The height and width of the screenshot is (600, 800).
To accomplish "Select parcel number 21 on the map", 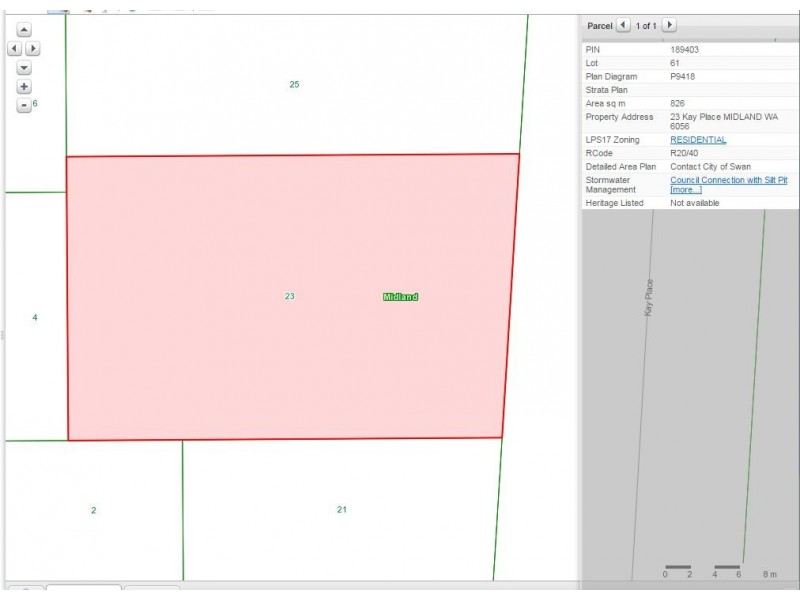I will click(341, 510).
